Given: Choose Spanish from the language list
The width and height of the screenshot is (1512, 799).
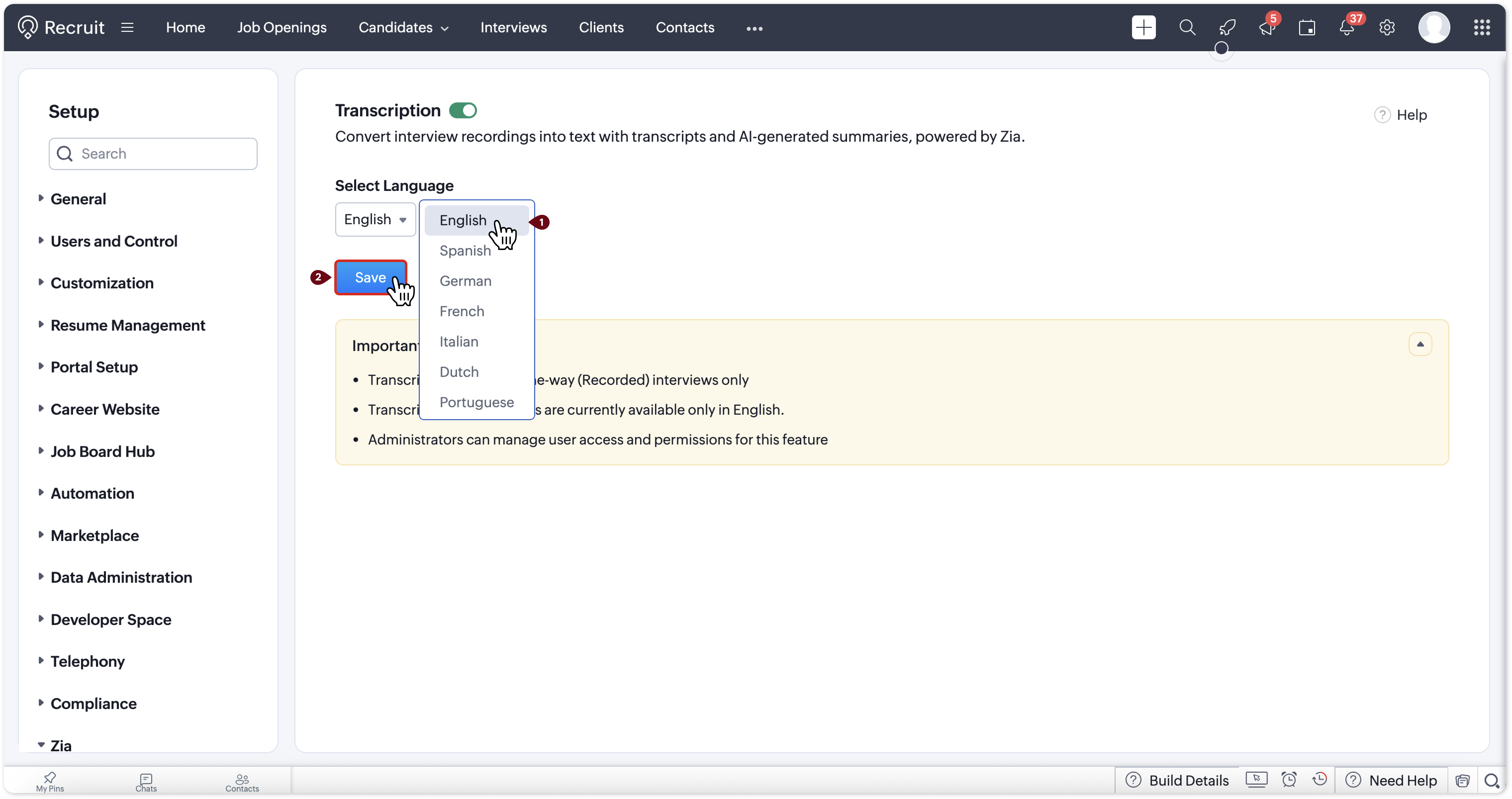Looking at the screenshot, I should (x=465, y=251).
